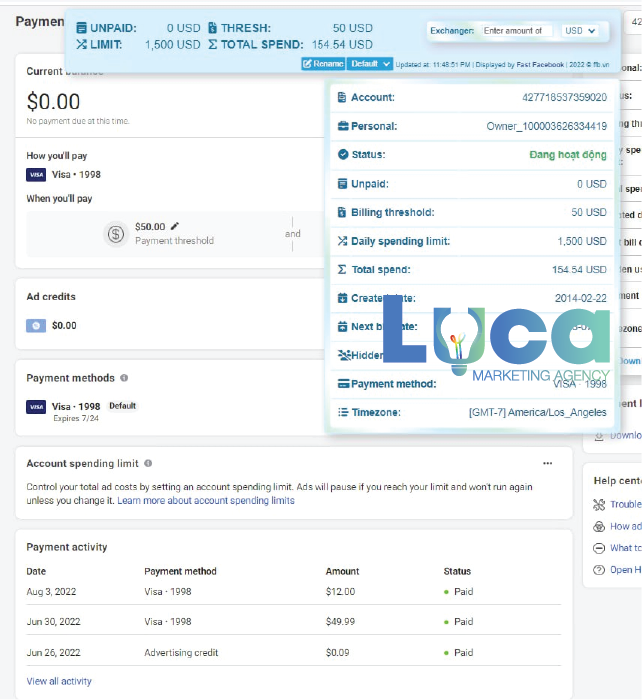Click the $0.00 current balance amount
This screenshot has width=642, height=700.
(x=54, y=101)
